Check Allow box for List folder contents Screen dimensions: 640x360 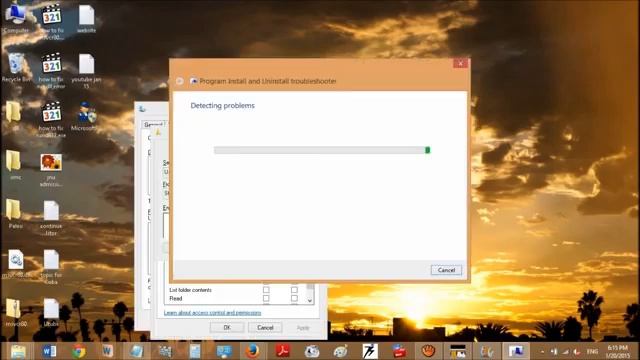(x=266, y=290)
